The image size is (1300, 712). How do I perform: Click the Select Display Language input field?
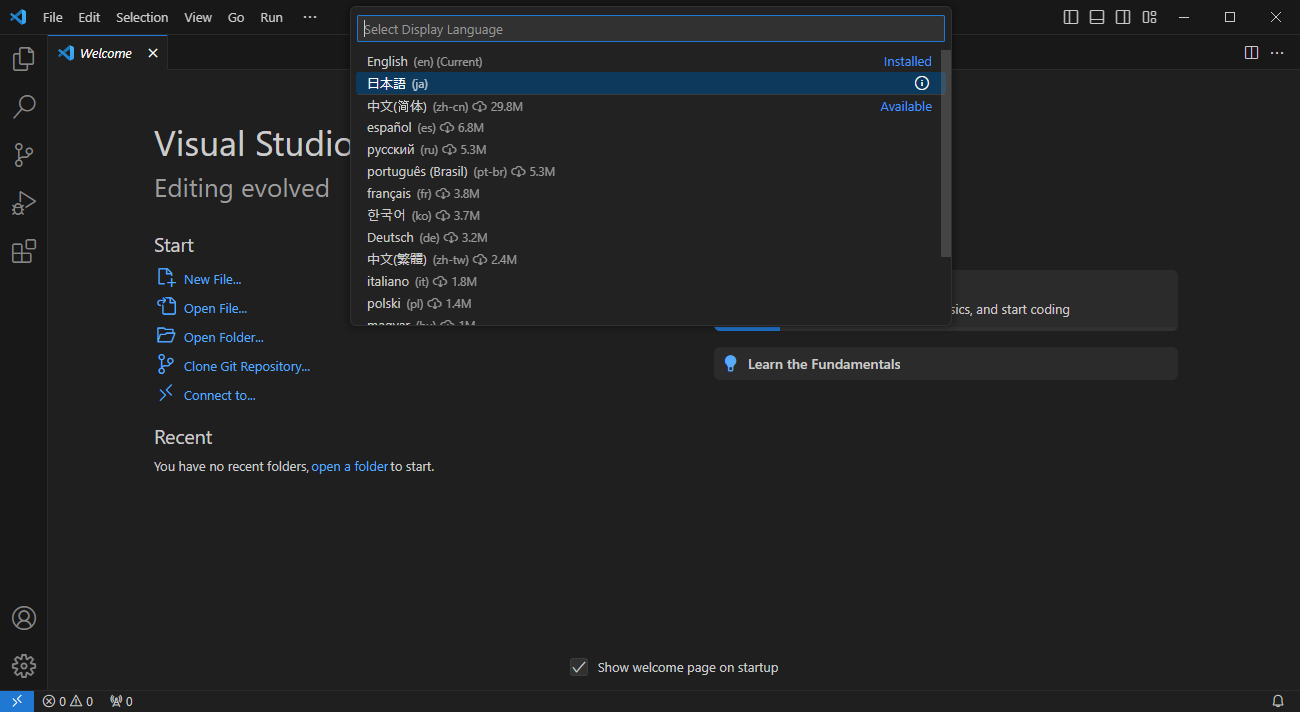click(x=650, y=28)
